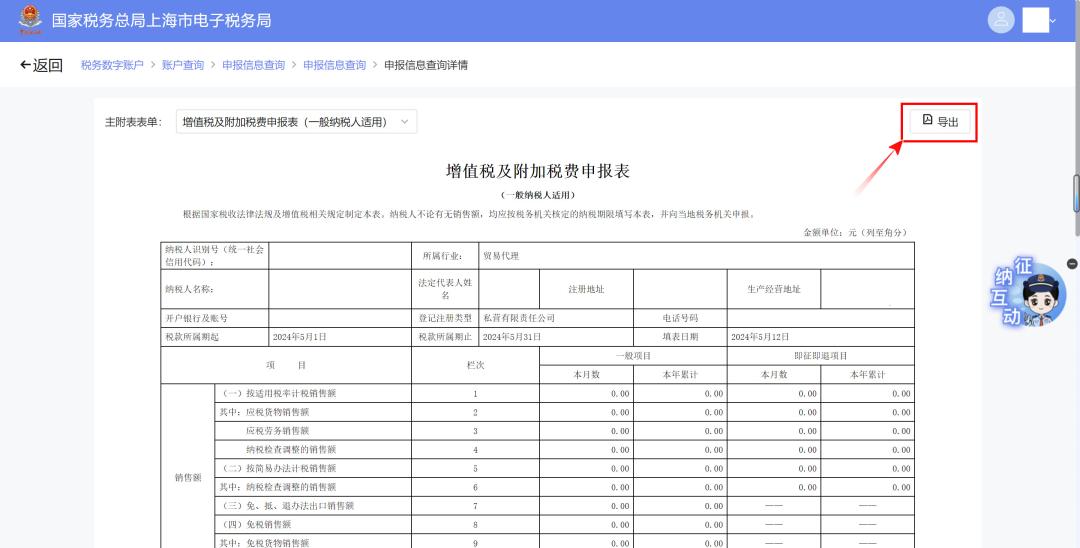Open the 征纳互动 mascot assistant
1080x548 pixels.
point(1030,295)
